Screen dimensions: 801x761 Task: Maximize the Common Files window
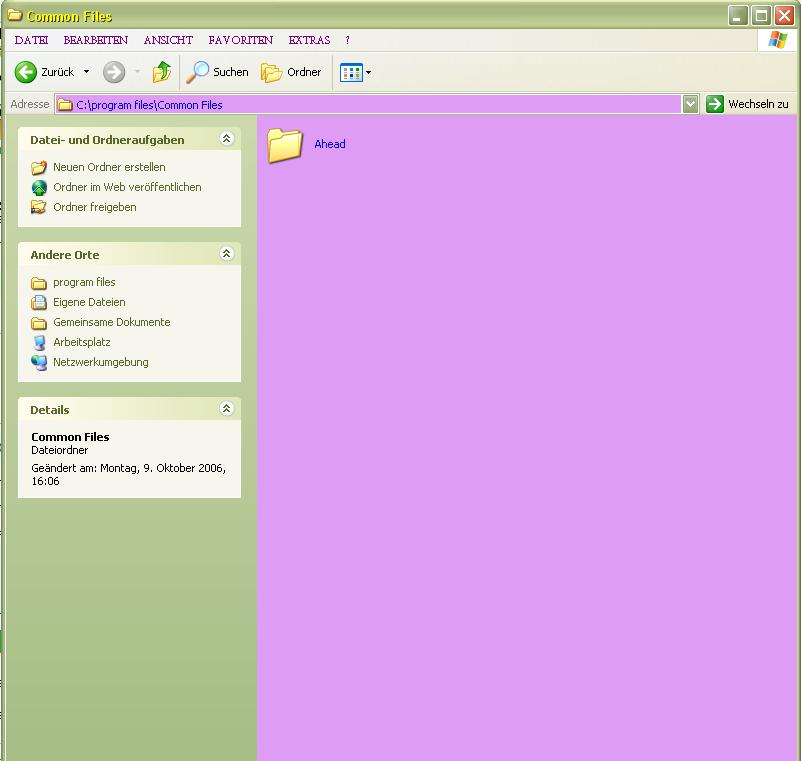click(761, 16)
